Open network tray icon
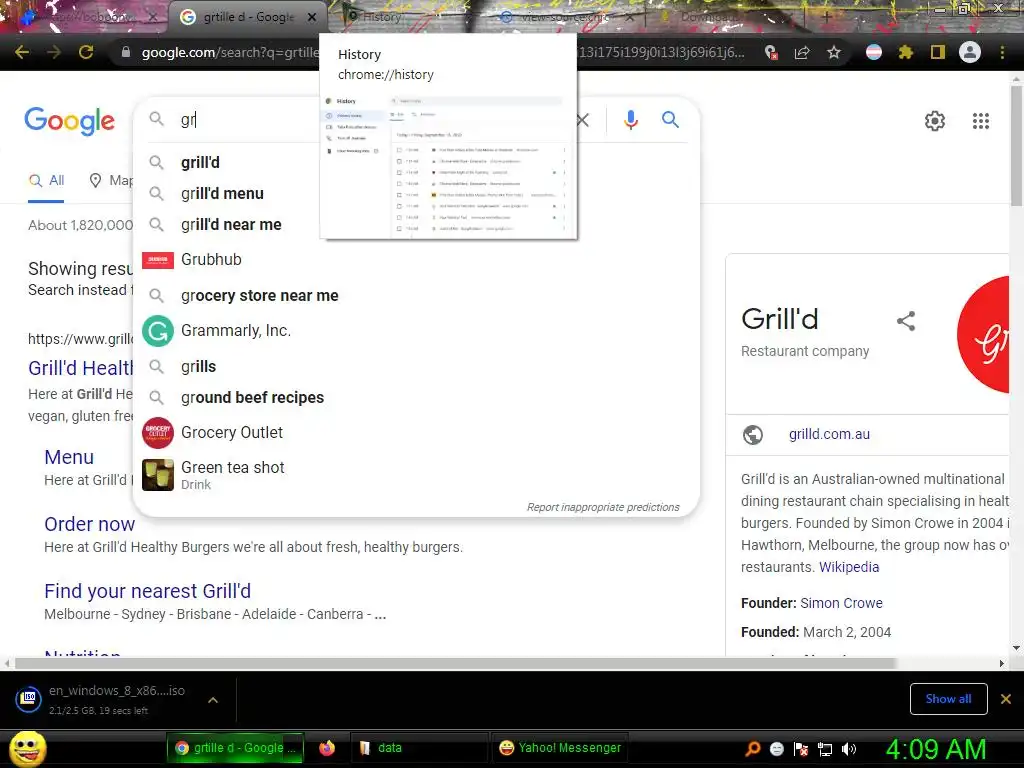Viewport: 1024px width, 768px height. [x=825, y=749]
